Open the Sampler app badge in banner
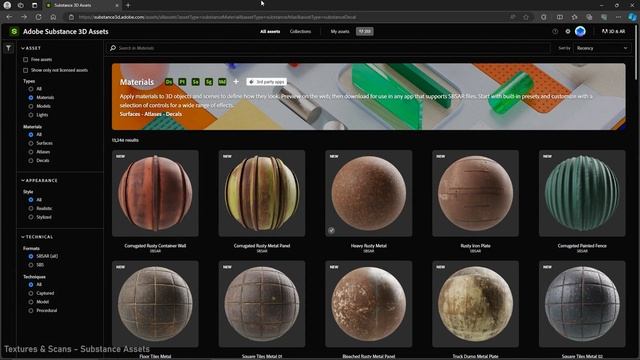Viewport: 640px width, 360px height. click(196, 82)
